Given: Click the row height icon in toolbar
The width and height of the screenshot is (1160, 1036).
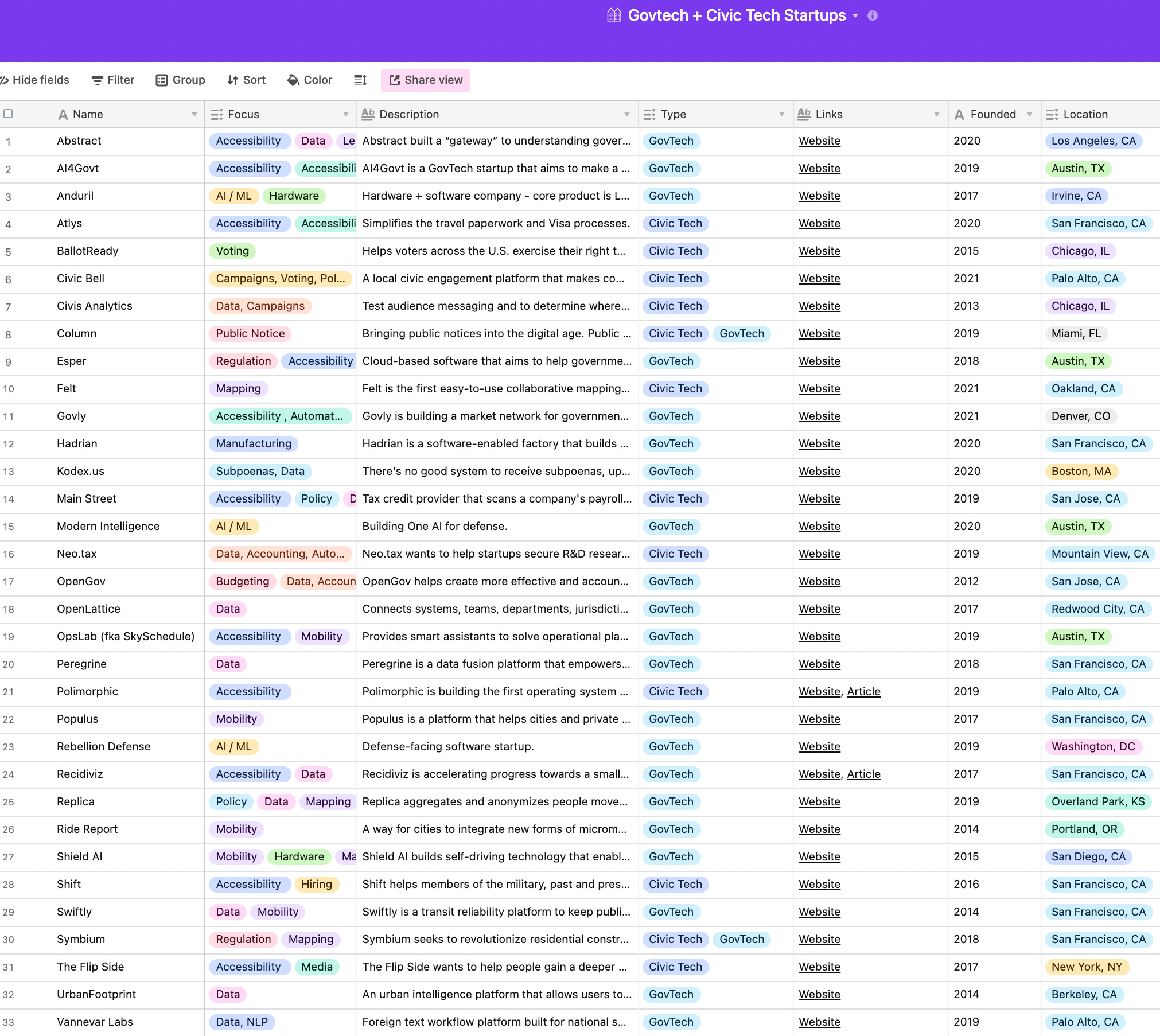Looking at the screenshot, I should pos(360,80).
